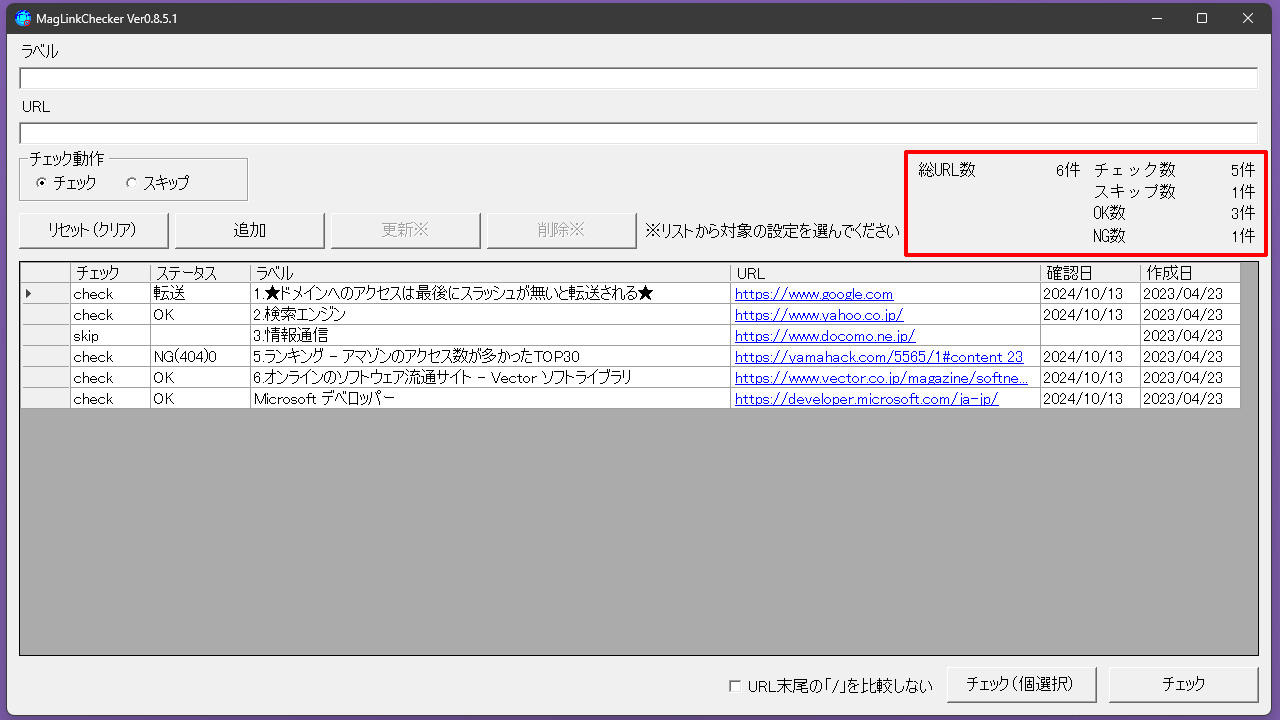Sort by the チェック column header

[110, 273]
